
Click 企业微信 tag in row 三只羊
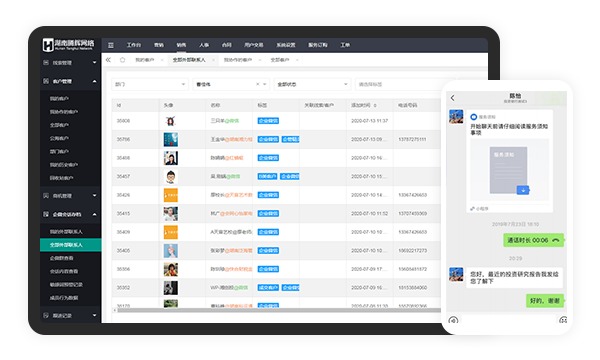[x=268, y=121]
